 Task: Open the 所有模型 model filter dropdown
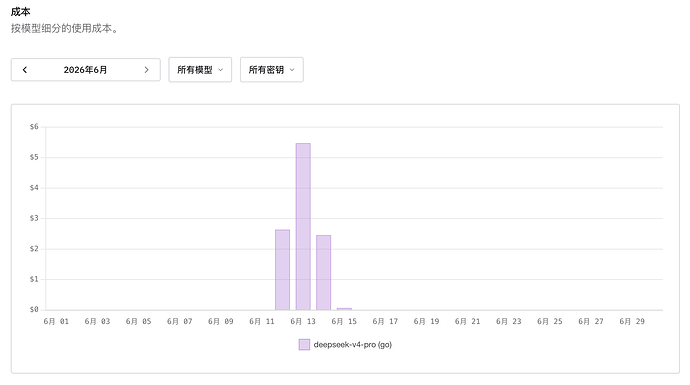(x=200, y=70)
